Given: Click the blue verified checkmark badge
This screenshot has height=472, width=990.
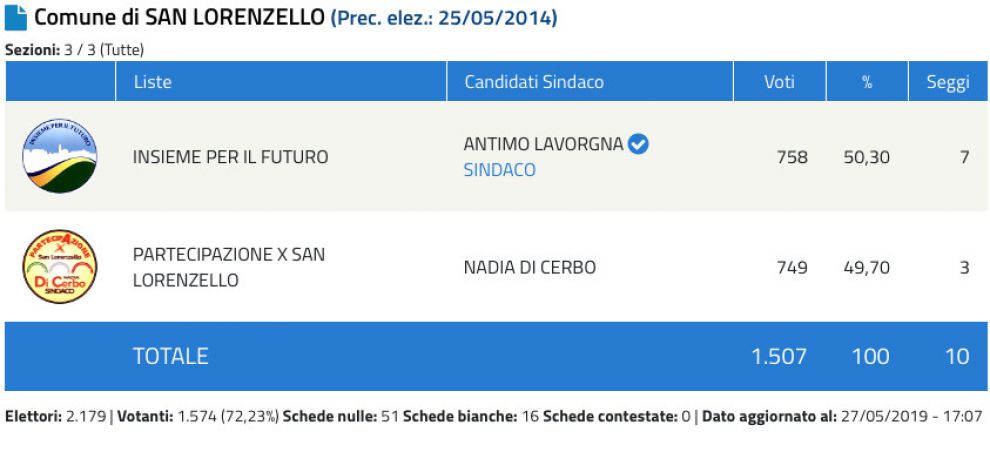Looking at the screenshot, I should point(639,144).
